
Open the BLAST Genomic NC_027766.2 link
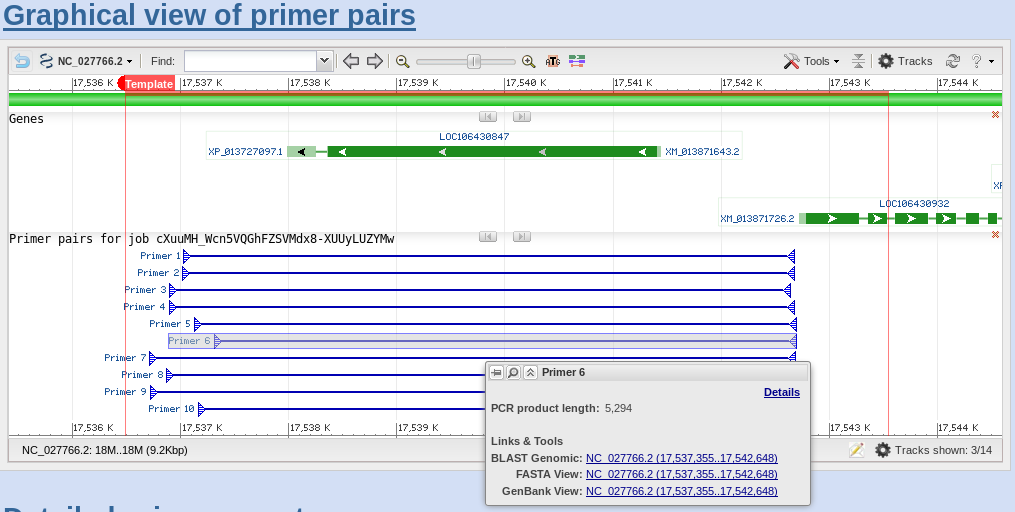point(681,458)
